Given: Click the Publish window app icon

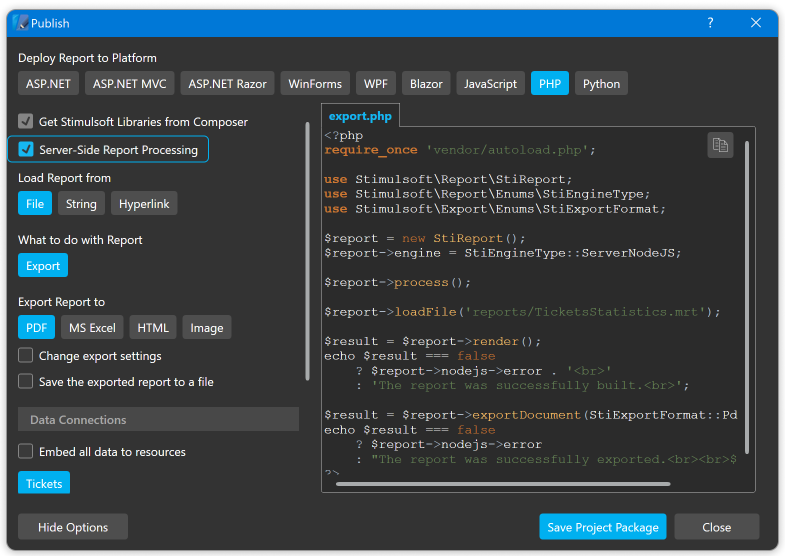Looking at the screenshot, I should [21, 23].
